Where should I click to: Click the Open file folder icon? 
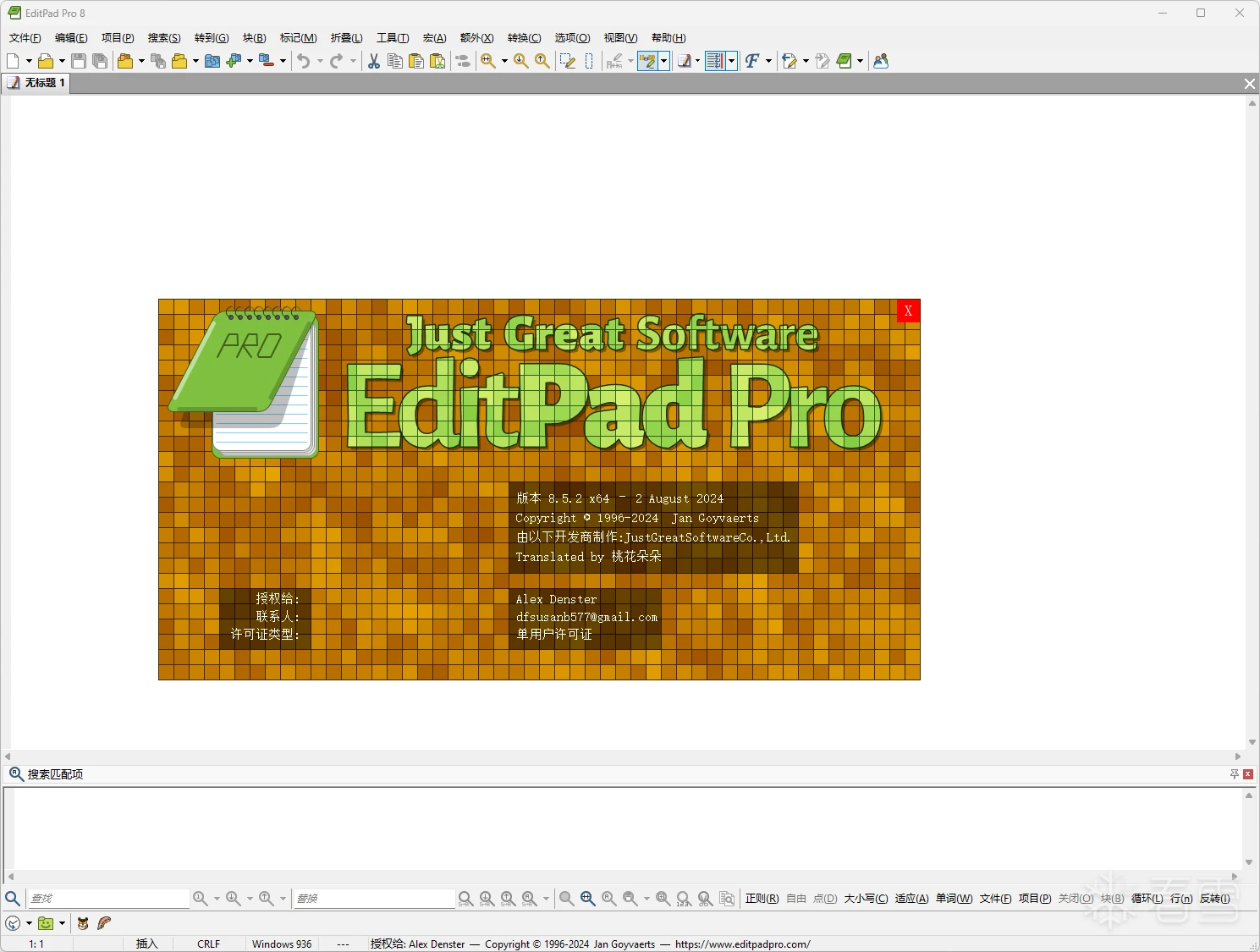[46, 61]
